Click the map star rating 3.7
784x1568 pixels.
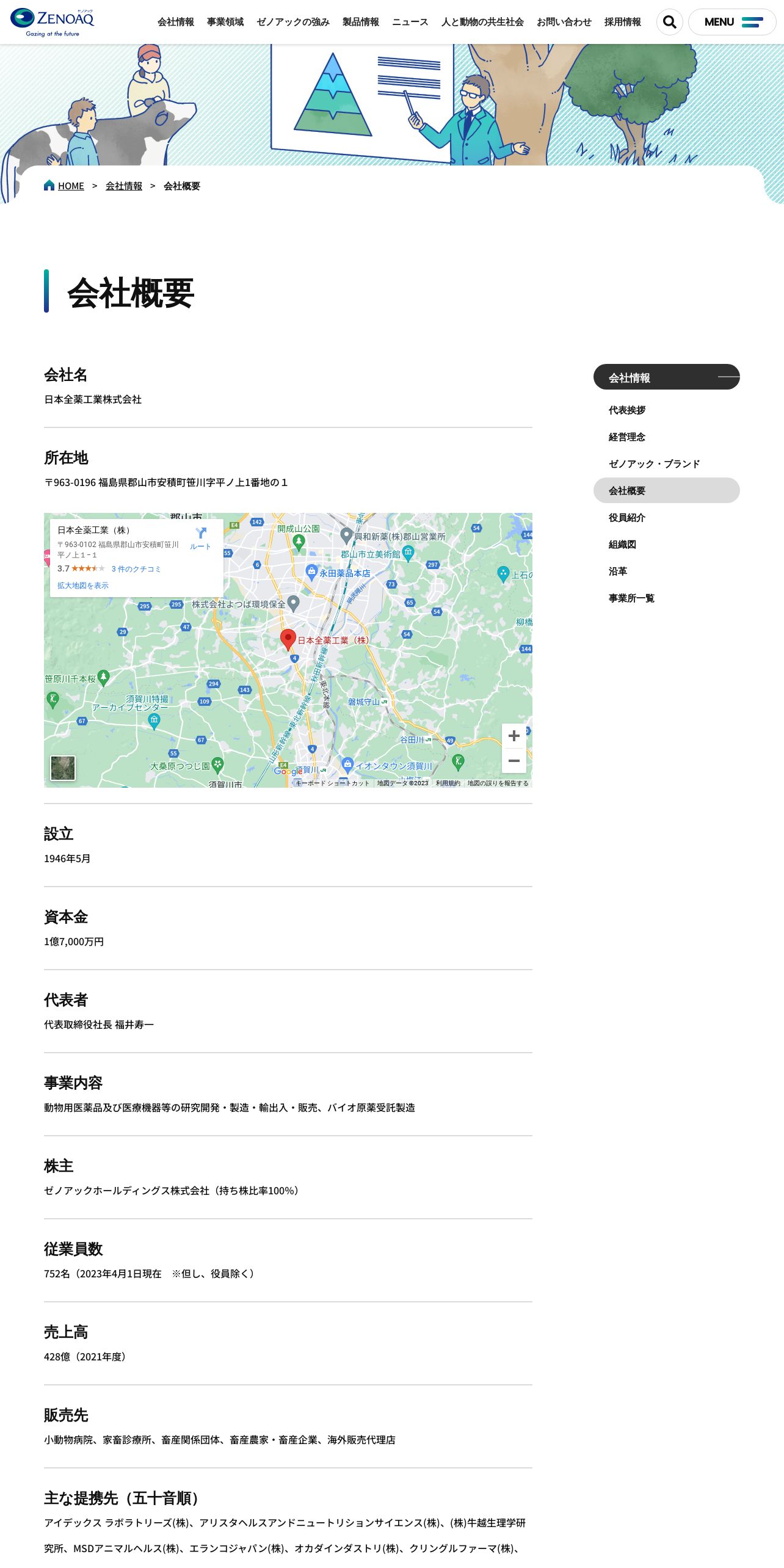(81, 568)
